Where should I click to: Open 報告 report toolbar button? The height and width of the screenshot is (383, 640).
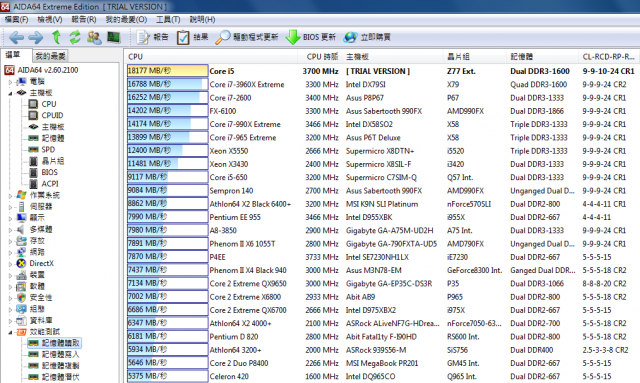[152, 37]
